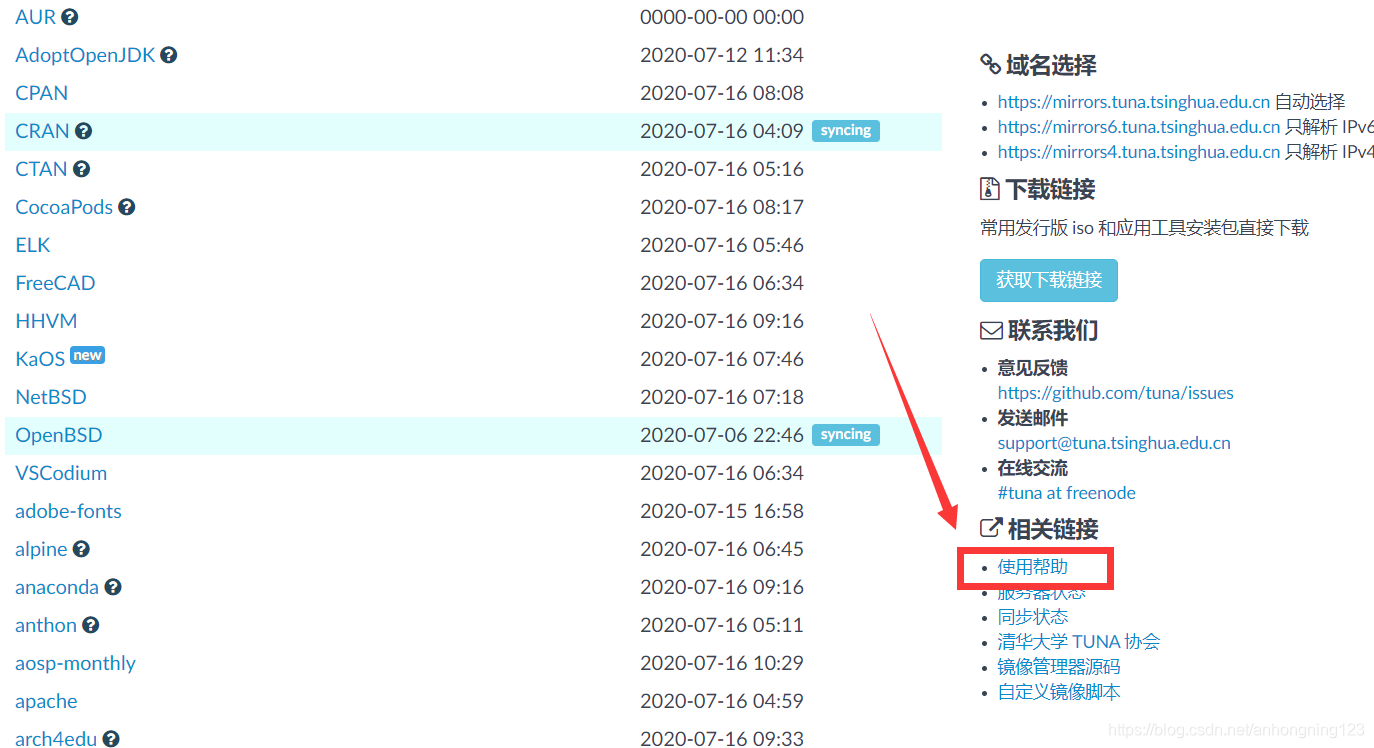Click the 下载链接 section heading
The width and height of the screenshot is (1374, 748).
point(1038,190)
